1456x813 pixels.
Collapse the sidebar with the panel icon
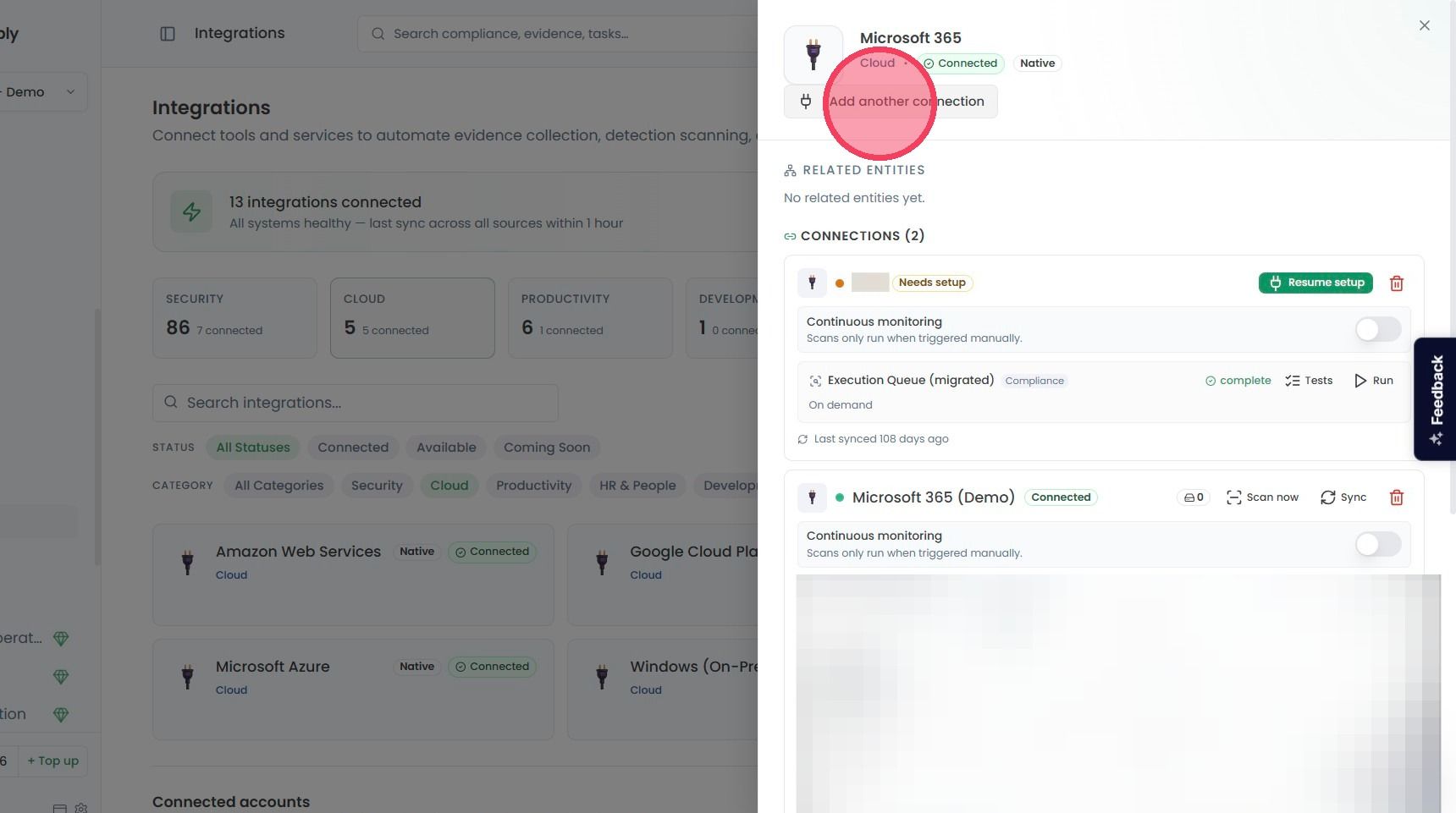point(168,34)
